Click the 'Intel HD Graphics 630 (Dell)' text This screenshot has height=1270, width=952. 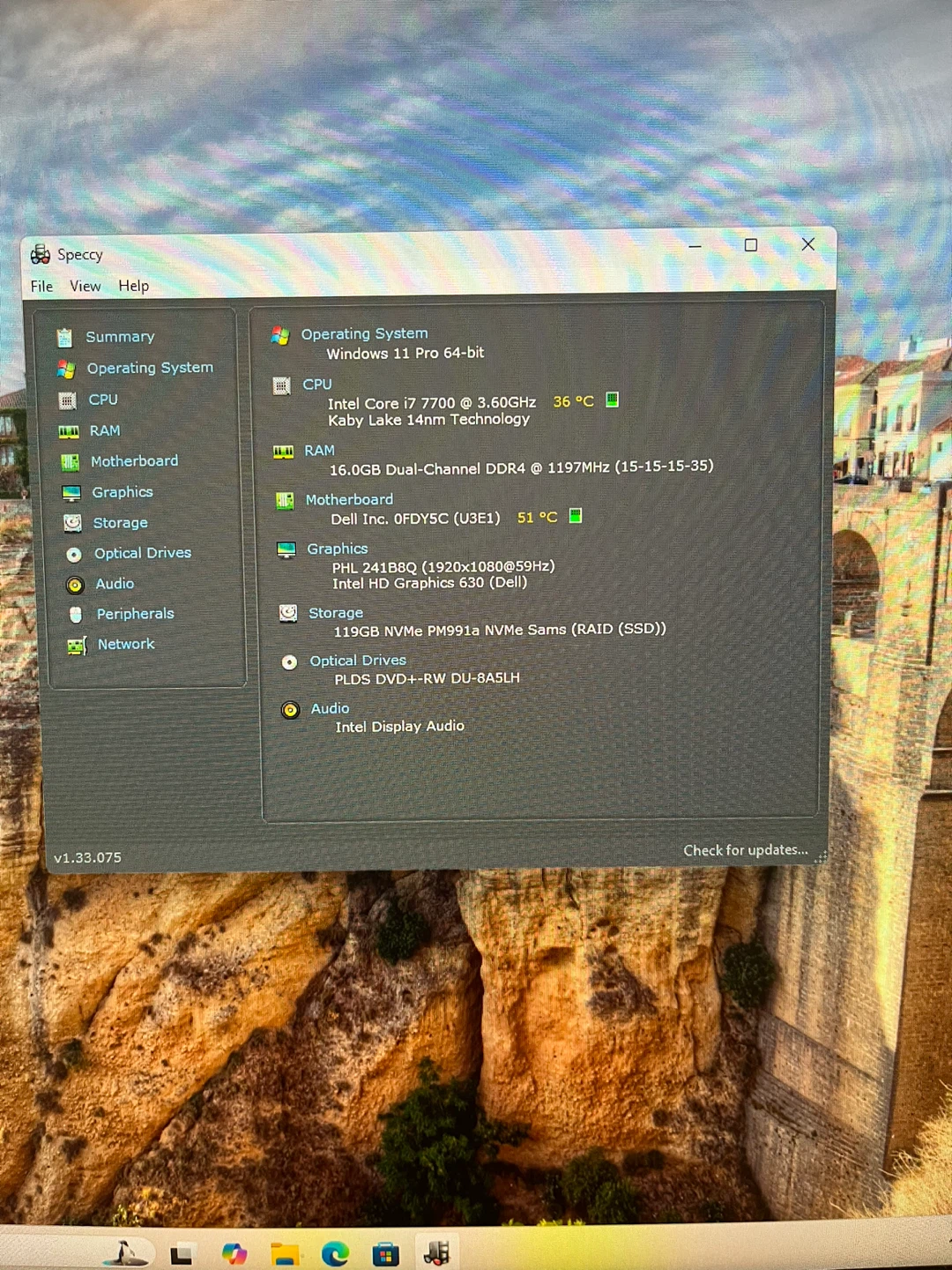[x=430, y=583]
